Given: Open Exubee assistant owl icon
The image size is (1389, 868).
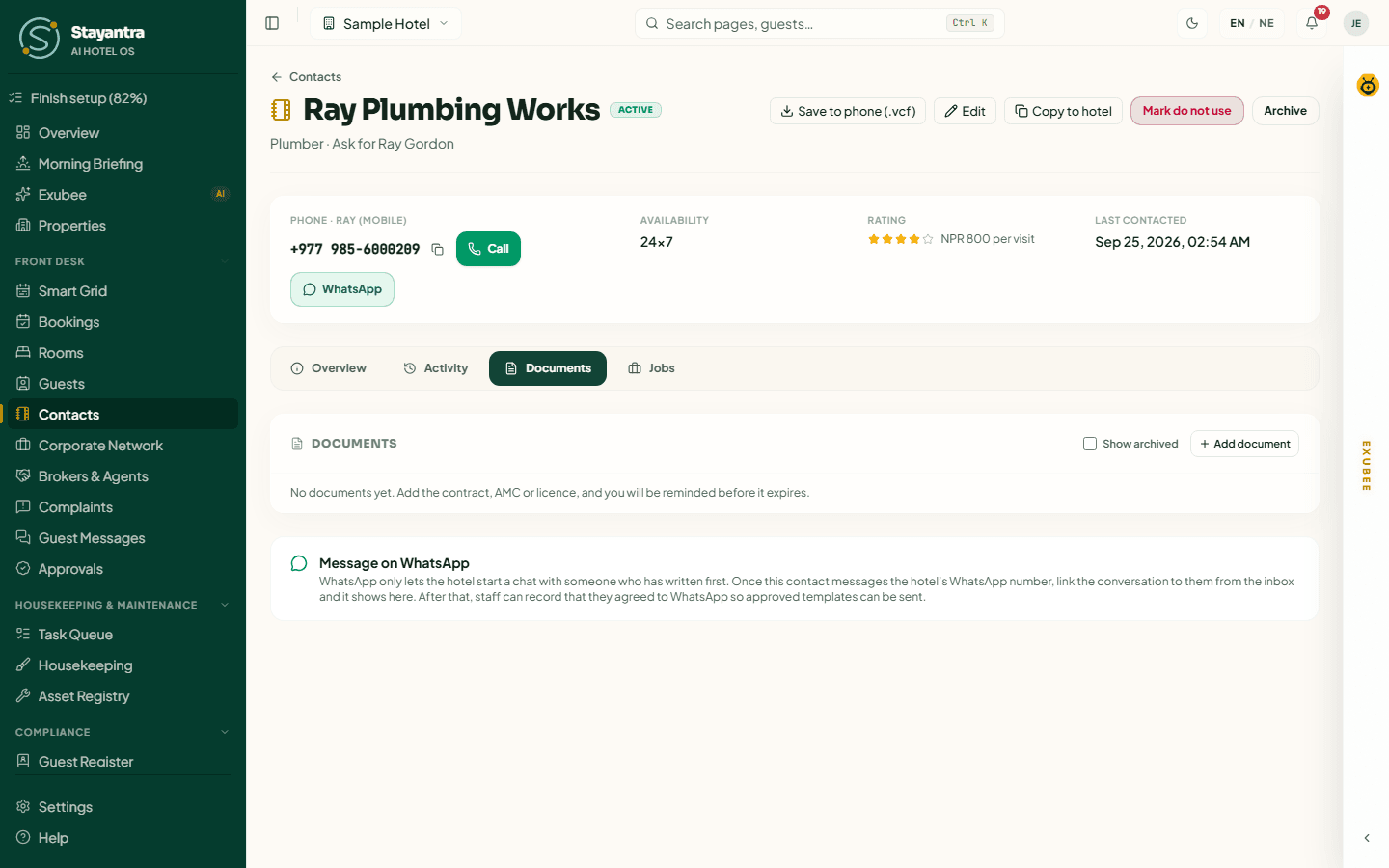Looking at the screenshot, I should click(x=1368, y=86).
